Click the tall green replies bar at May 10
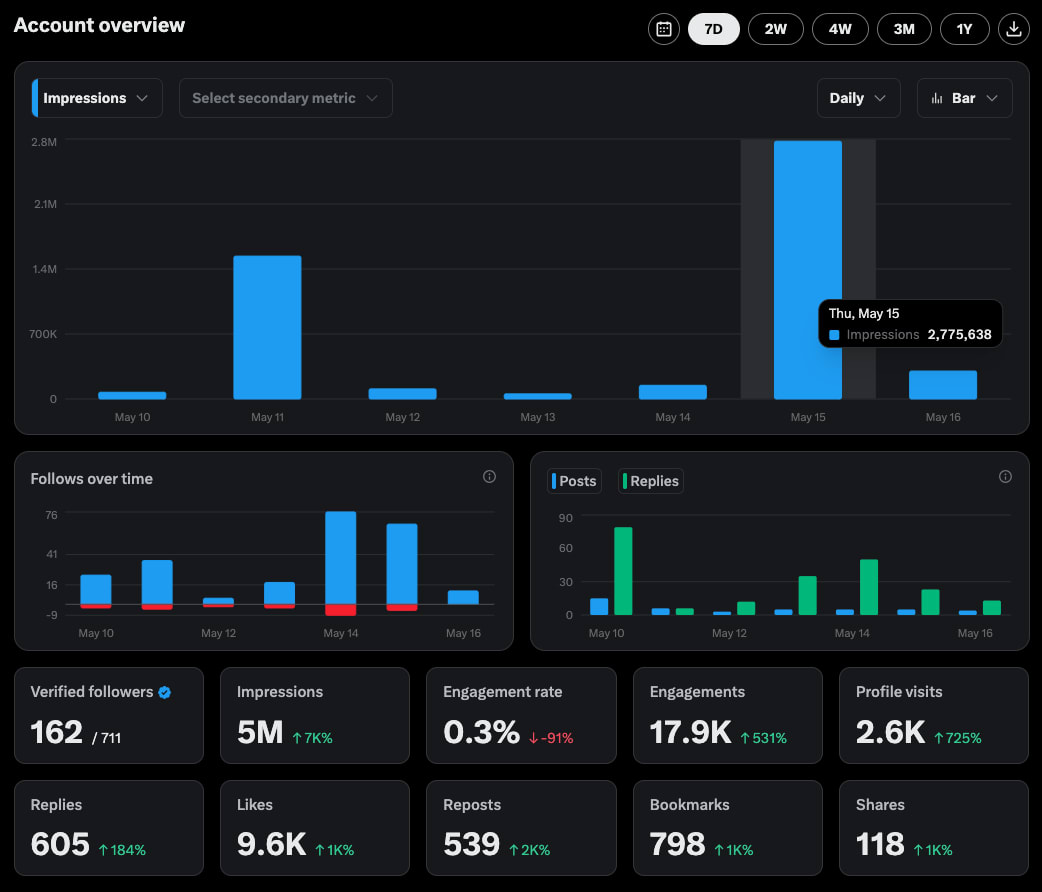The height and width of the screenshot is (892, 1042). click(x=623, y=571)
